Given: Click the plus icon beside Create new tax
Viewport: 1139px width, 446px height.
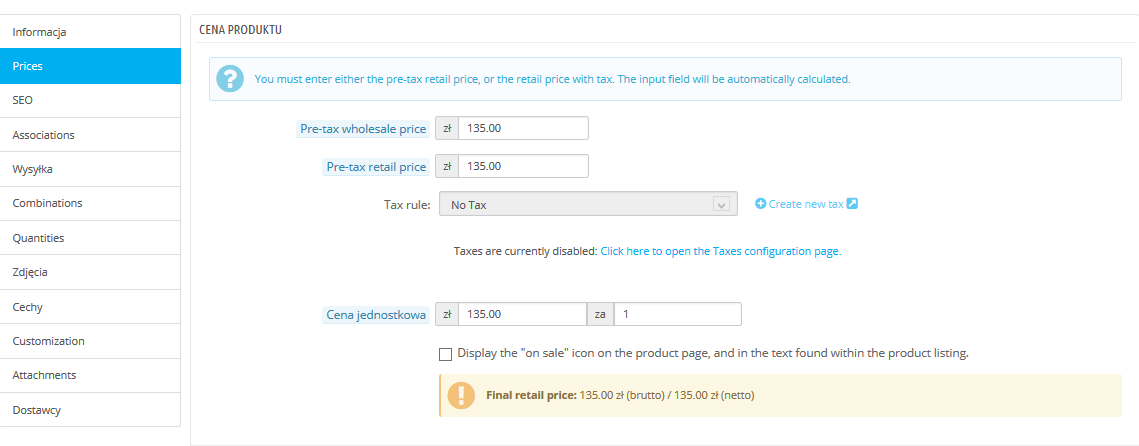Looking at the screenshot, I should [x=760, y=204].
